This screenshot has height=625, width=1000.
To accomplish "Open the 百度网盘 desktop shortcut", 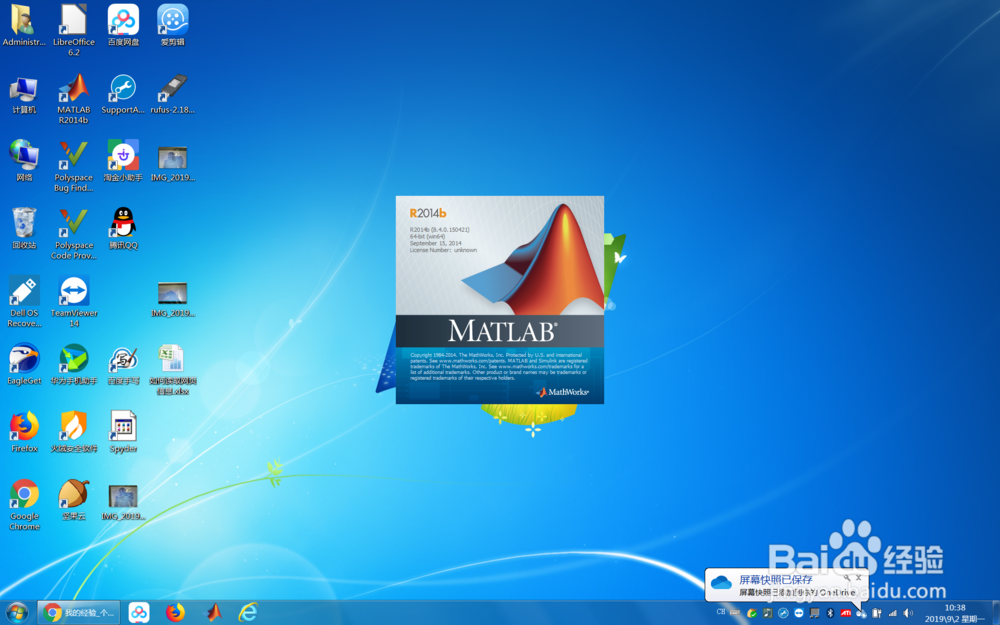I will tap(123, 25).
